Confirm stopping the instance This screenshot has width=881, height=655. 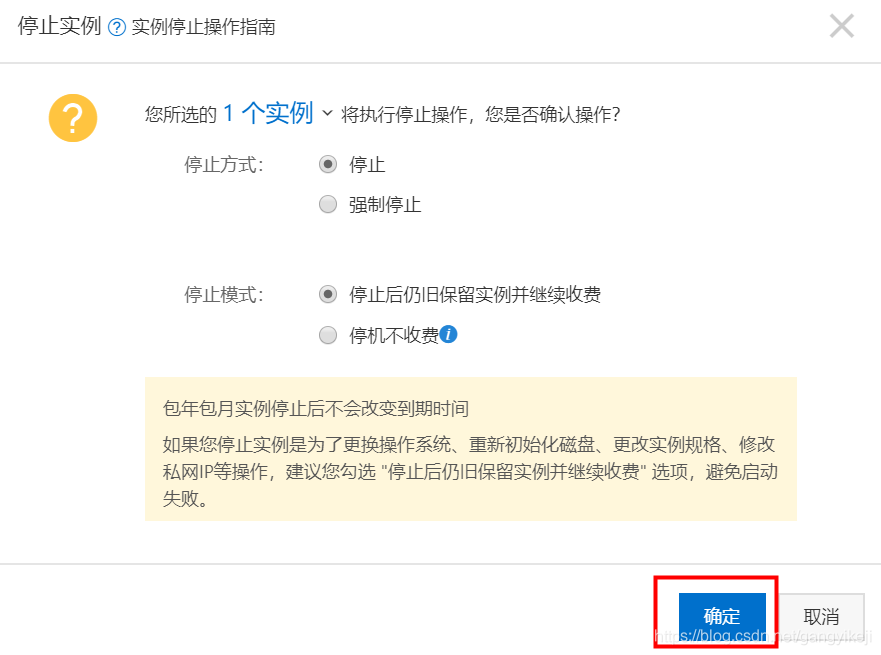click(x=721, y=615)
